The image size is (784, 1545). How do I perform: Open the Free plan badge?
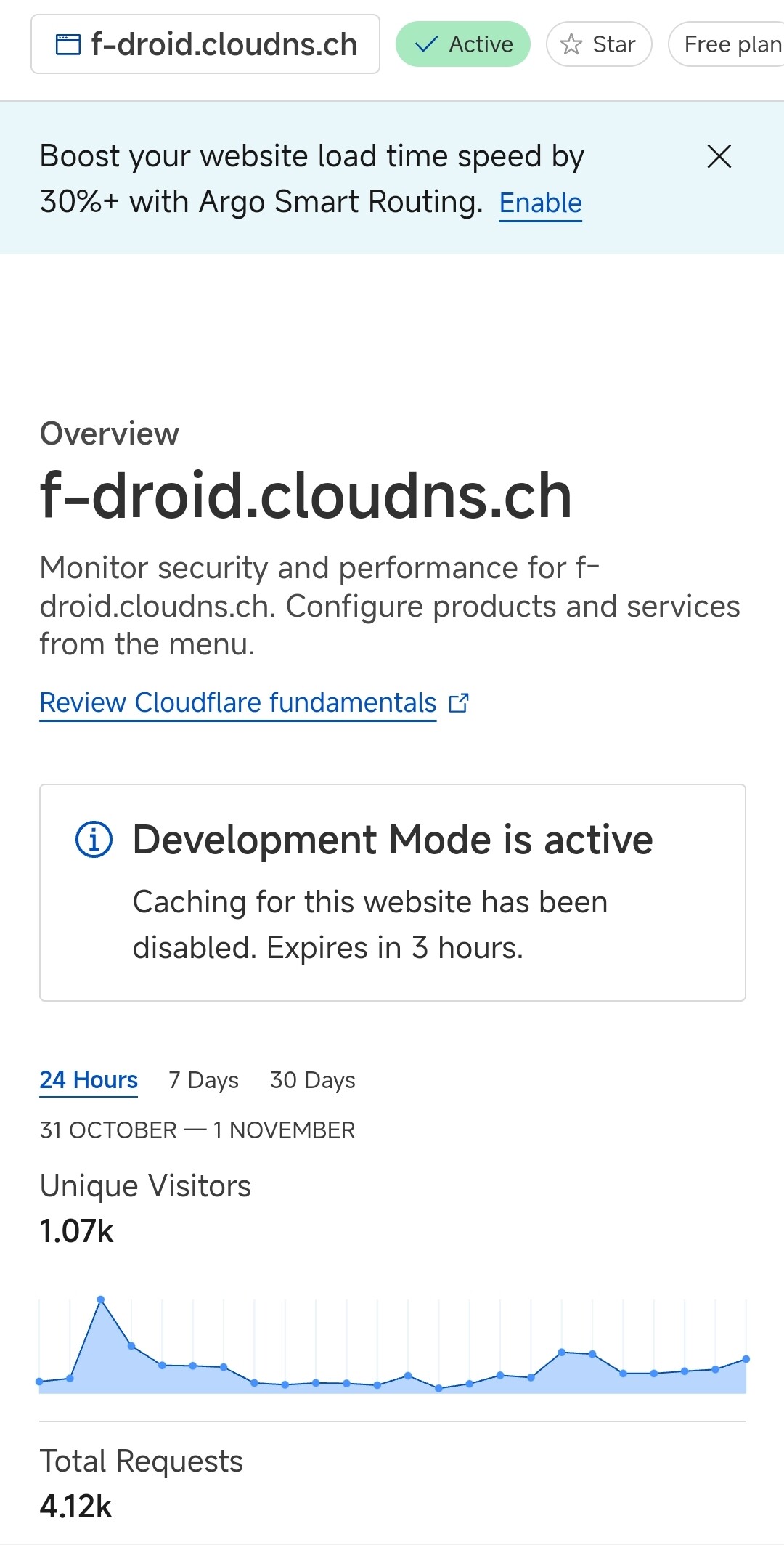tap(726, 44)
